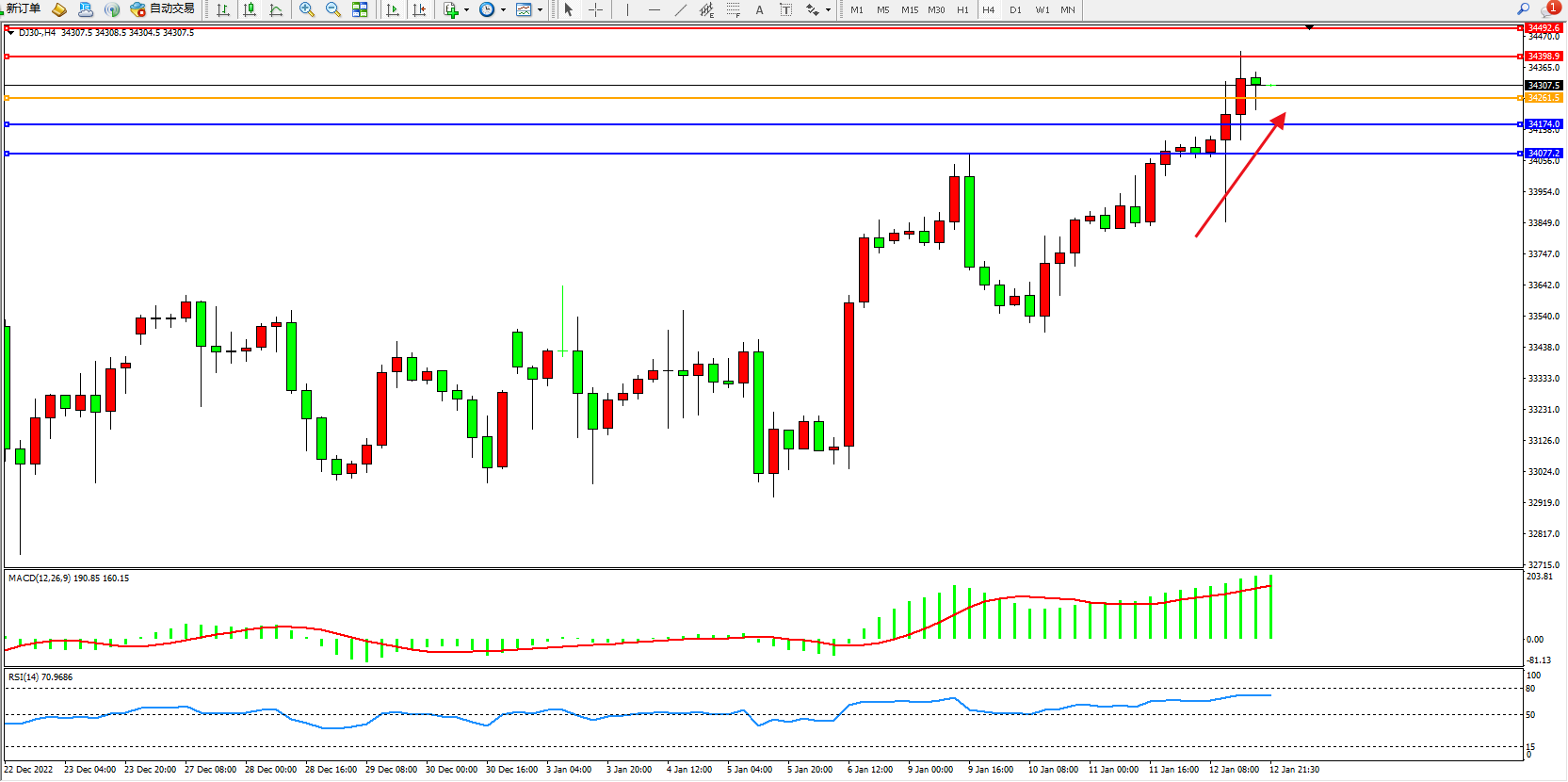Pick the draw trendline tool
1568x782 pixels.
coord(681,9)
